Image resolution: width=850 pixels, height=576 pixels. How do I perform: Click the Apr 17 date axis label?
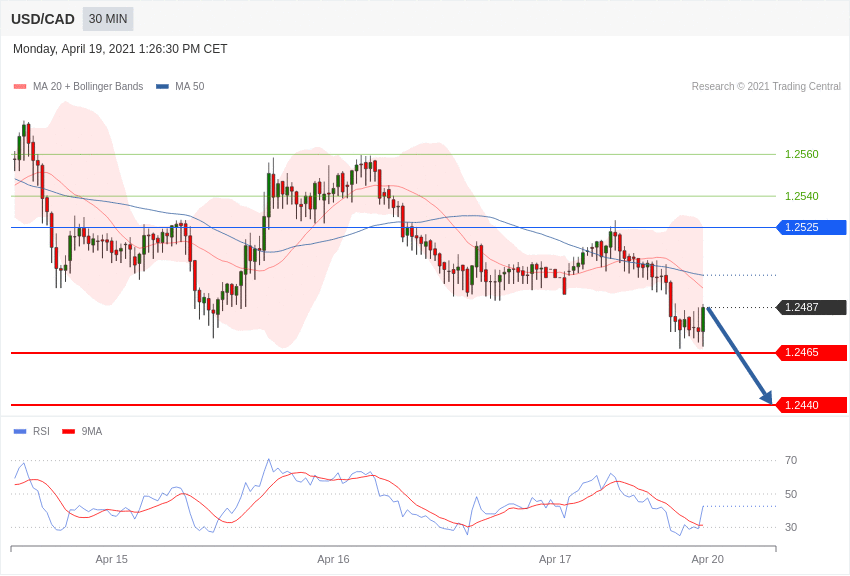(x=555, y=559)
